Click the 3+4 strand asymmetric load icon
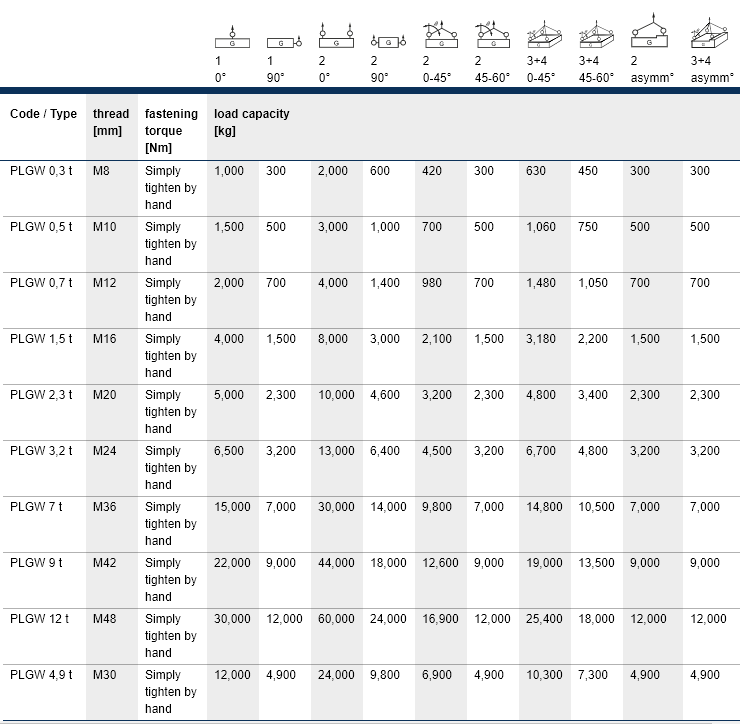Screen dimensions: 743x724 click(709, 33)
